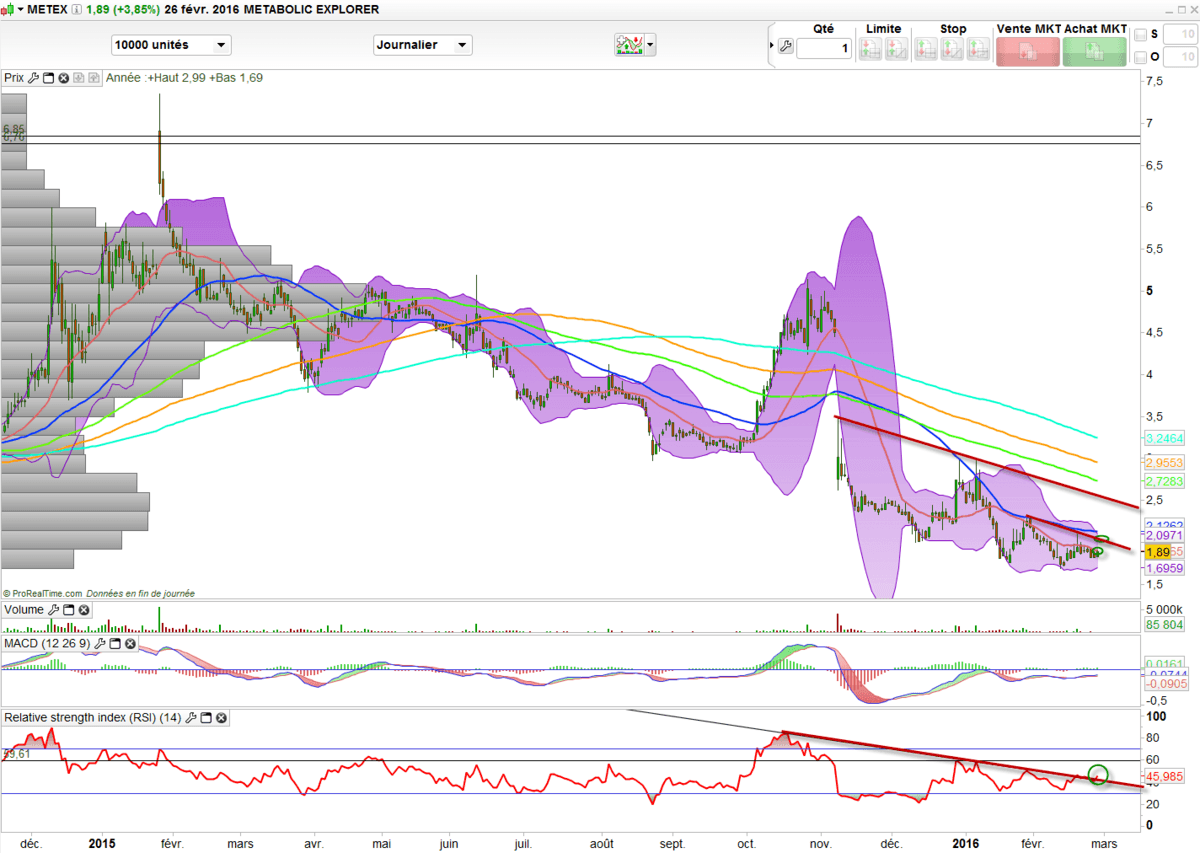Maximize the Volume panel window icon

pyautogui.click(x=69, y=610)
